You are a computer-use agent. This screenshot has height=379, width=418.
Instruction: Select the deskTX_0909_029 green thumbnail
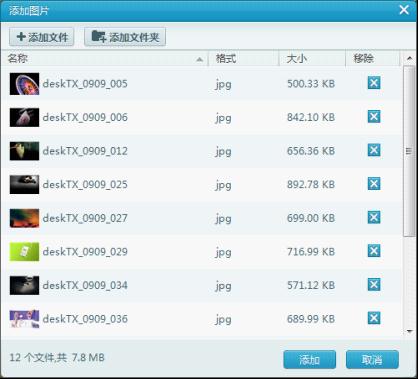click(24, 252)
